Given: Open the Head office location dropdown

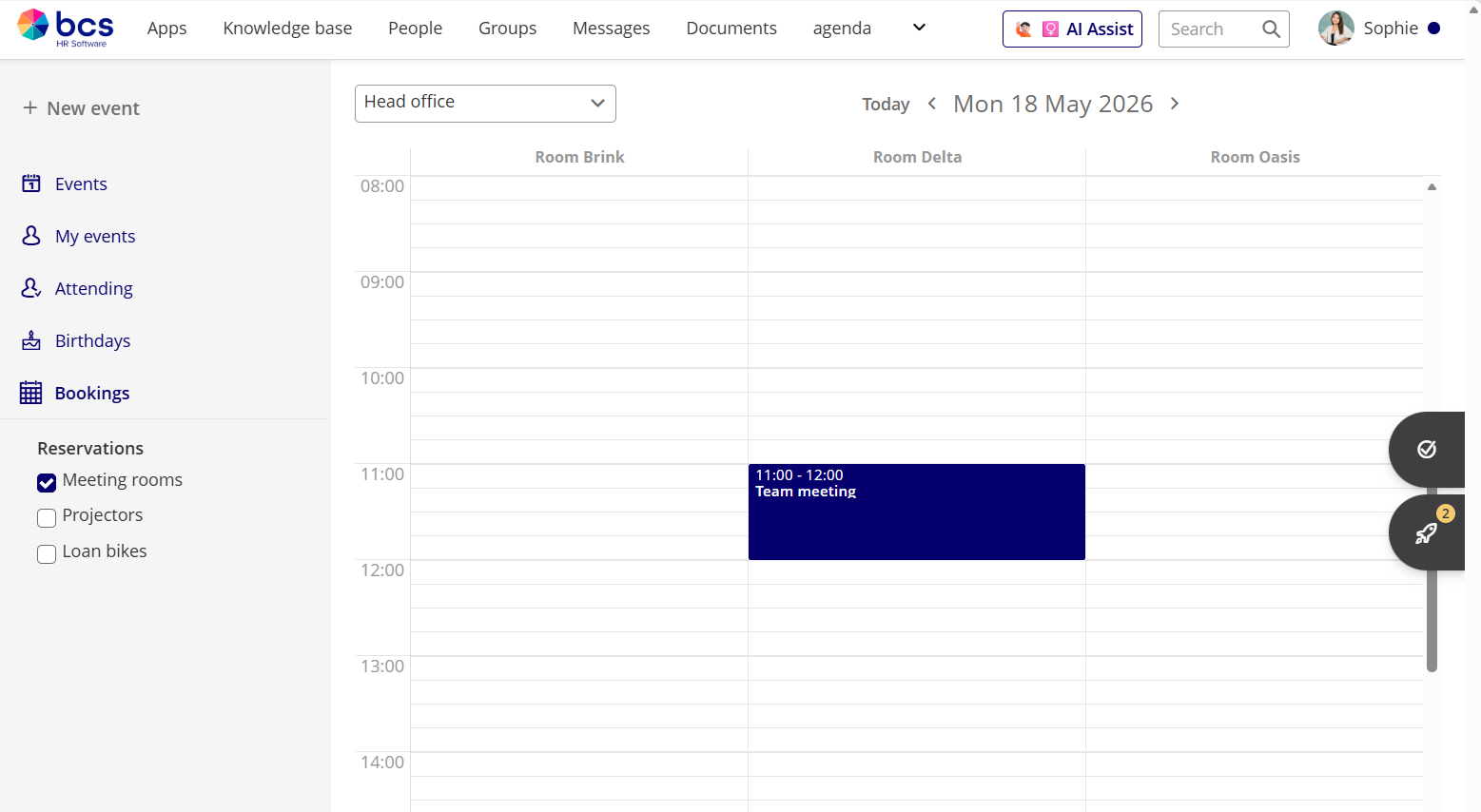Looking at the screenshot, I should pyautogui.click(x=485, y=104).
